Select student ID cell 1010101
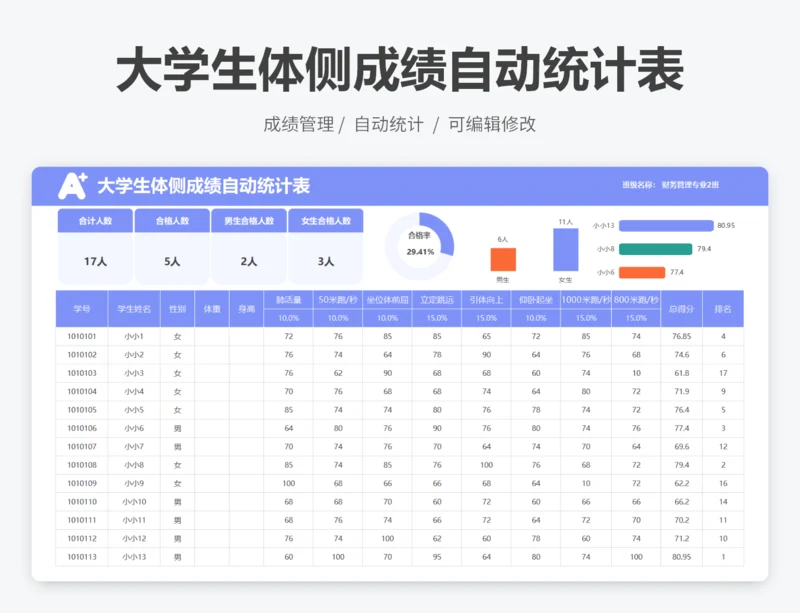This screenshot has width=800, height=613. click(82, 336)
